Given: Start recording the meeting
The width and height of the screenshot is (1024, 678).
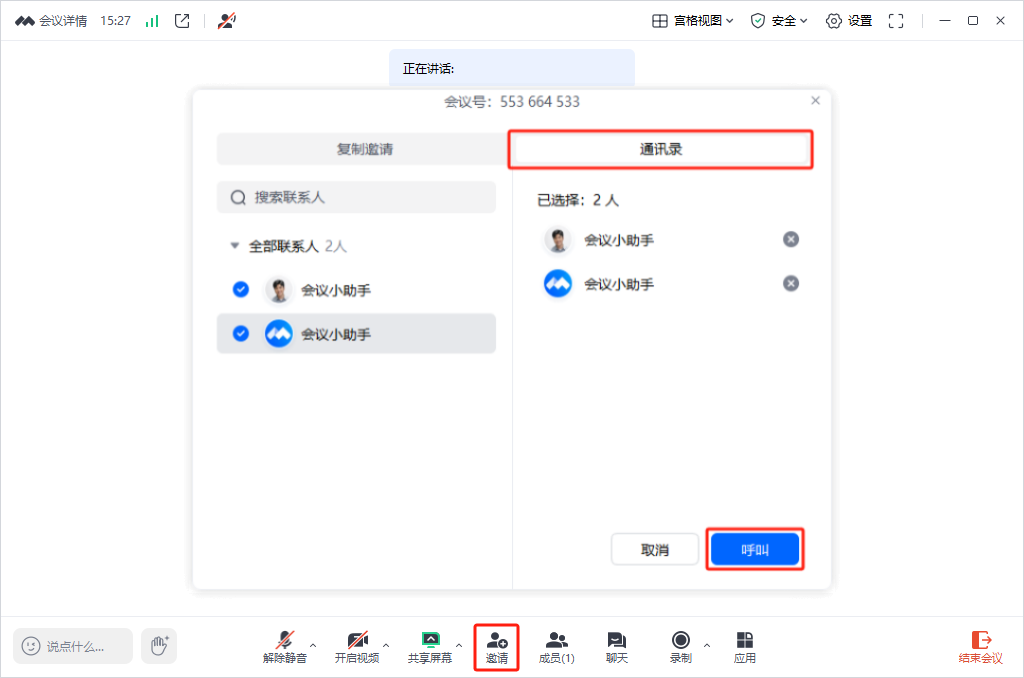Looking at the screenshot, I should coord(680,647).
